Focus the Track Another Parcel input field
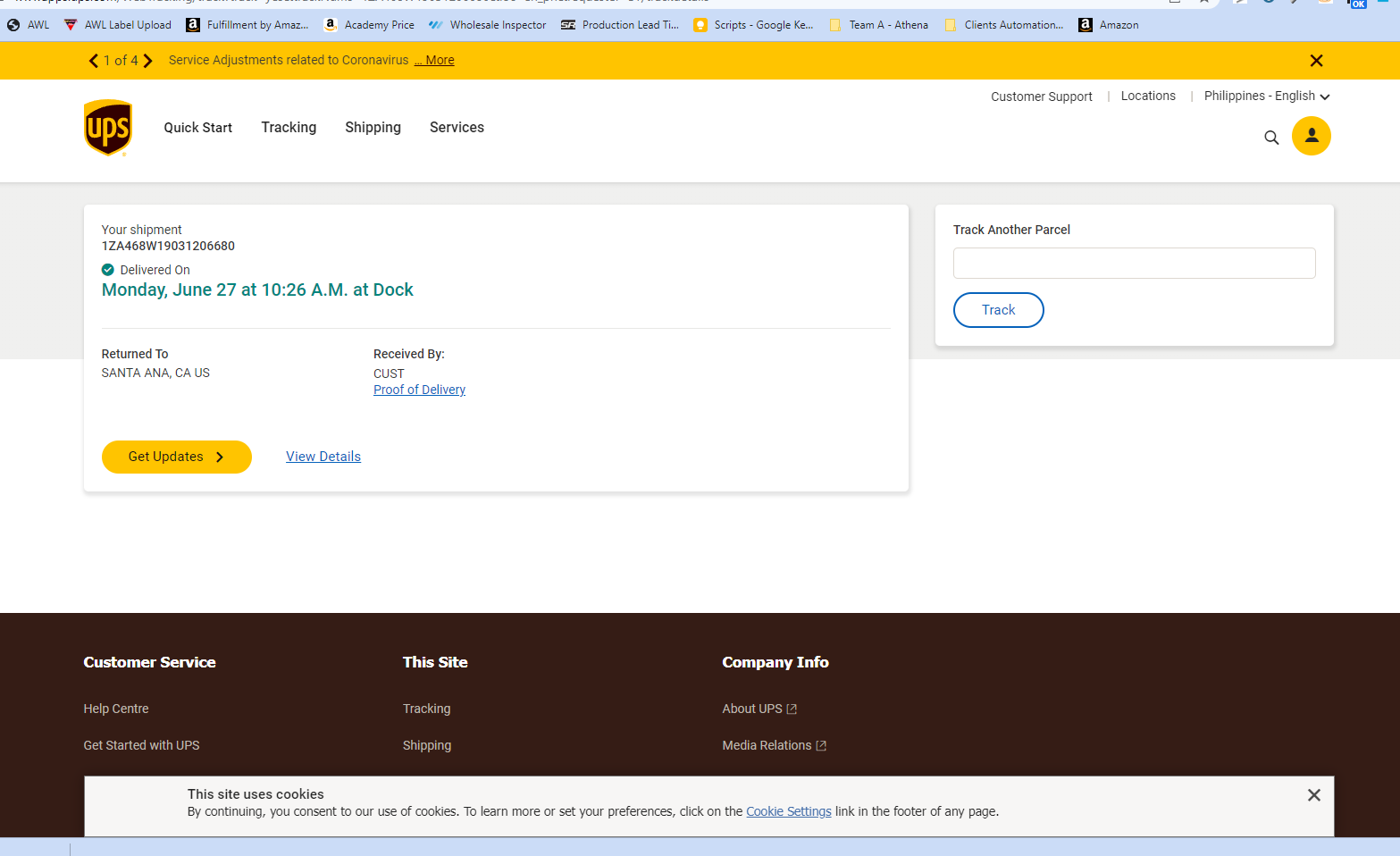The height and width of the screenshot is (856, 1400). (x=1135, y=263)
